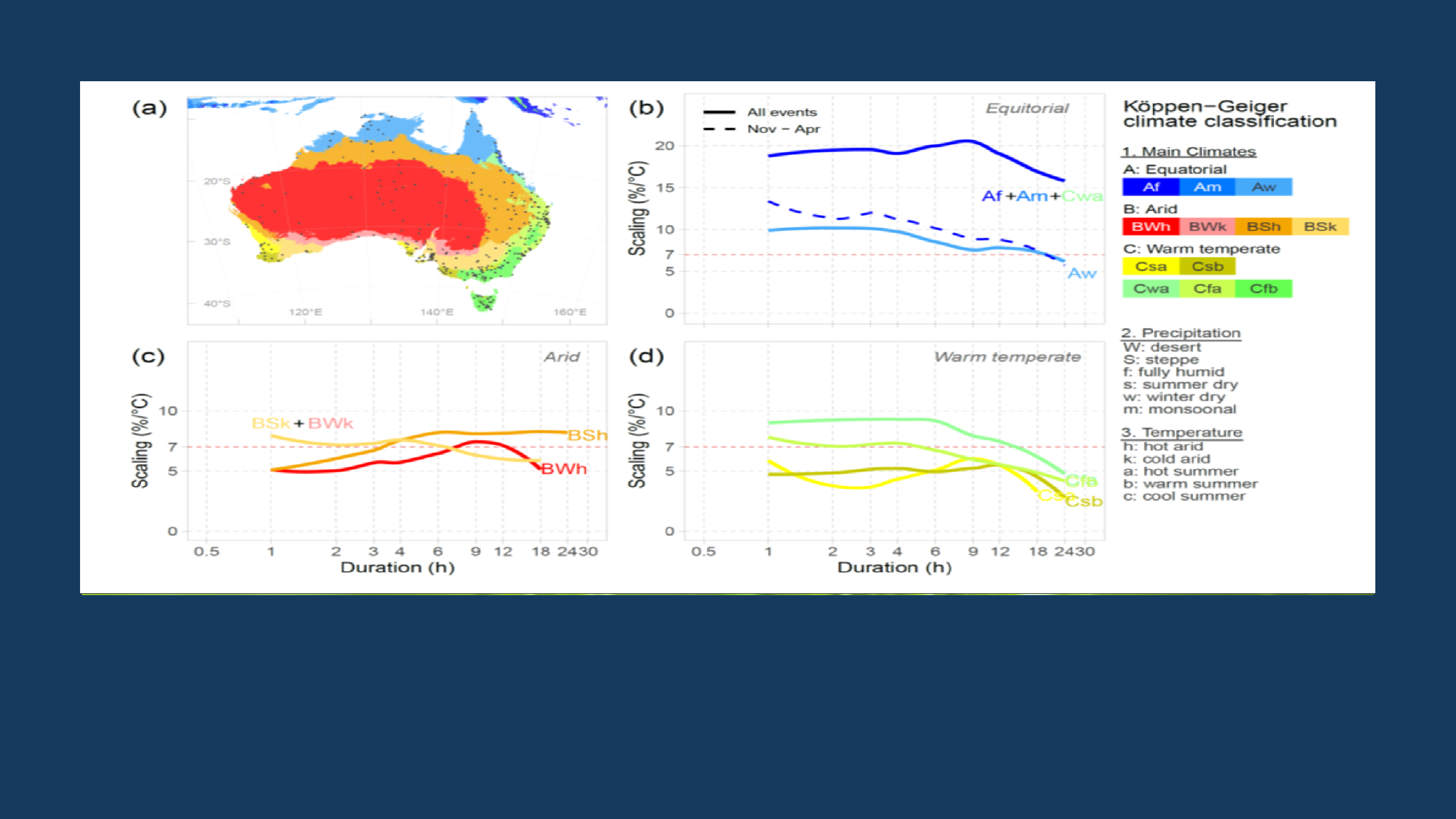Expand the '2. Precipitation' section
This screenshot has width=1456, height=819.
coord(1182,333)
